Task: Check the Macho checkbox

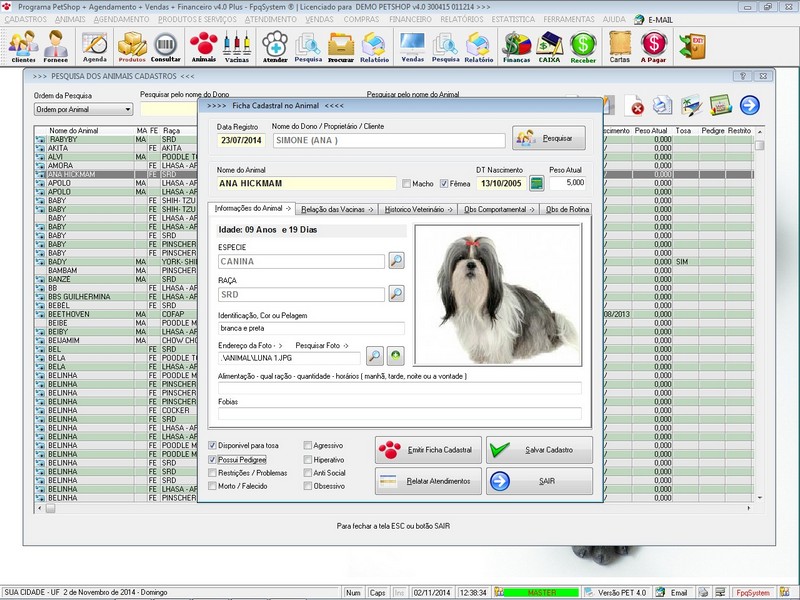Action: (x=405, y=184)
